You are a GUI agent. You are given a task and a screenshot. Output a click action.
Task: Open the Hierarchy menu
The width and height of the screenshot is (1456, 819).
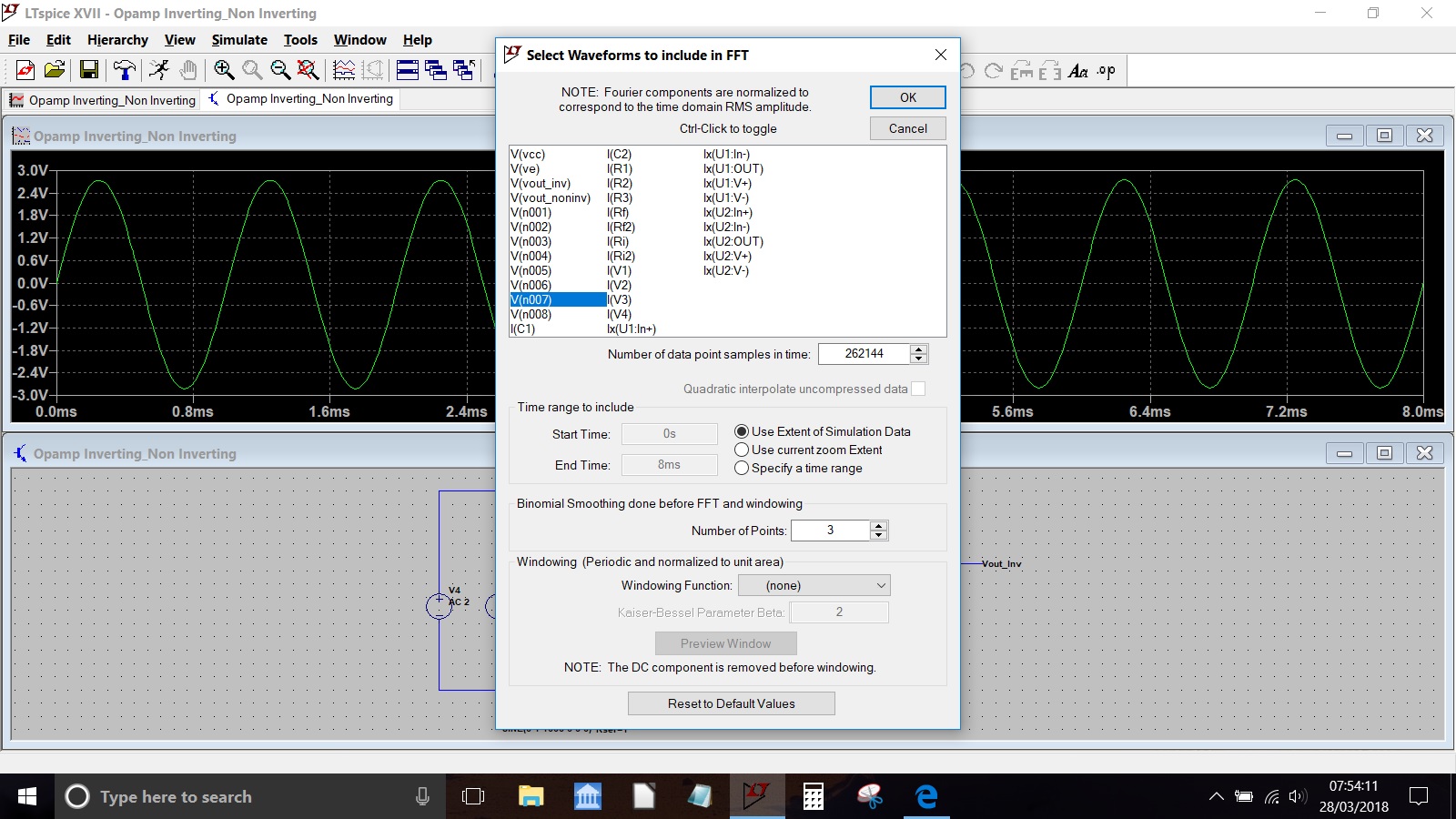117,40
